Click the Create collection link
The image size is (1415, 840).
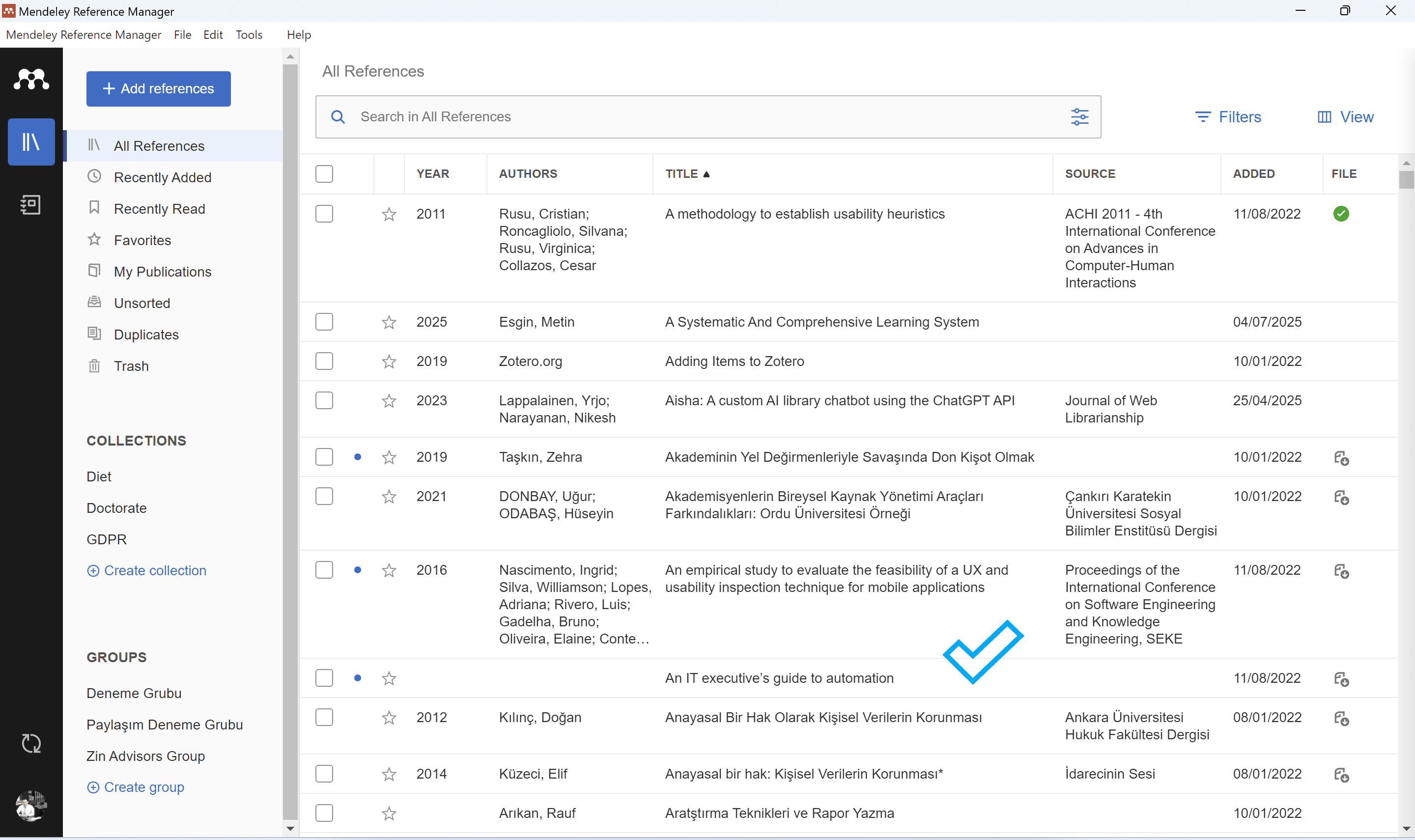point(146,571)
